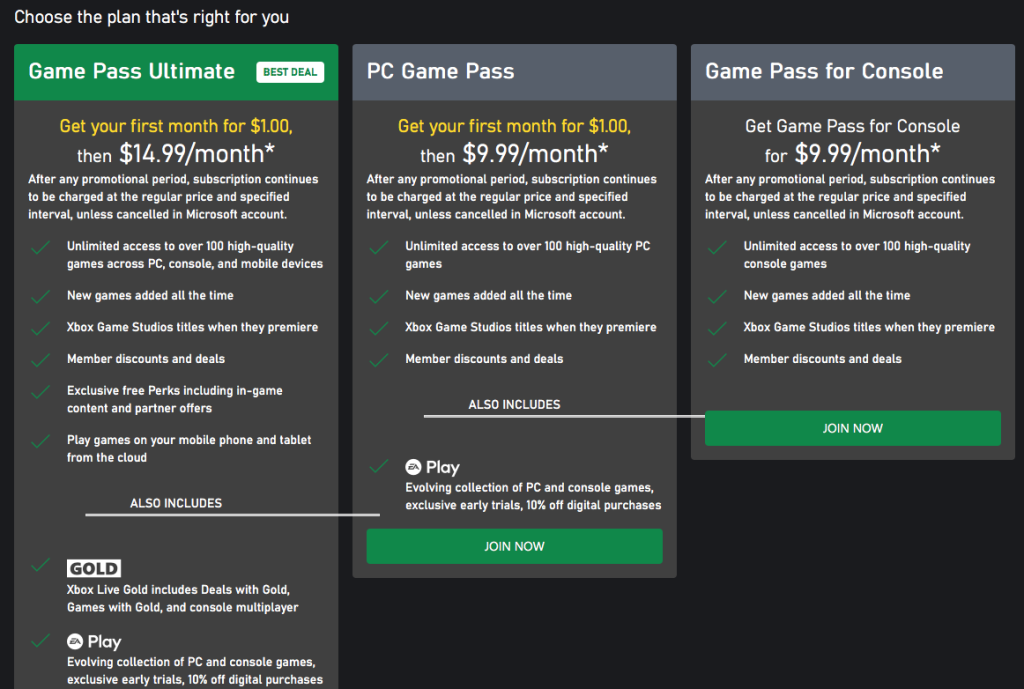Select the Game Pass Ultimate plan header
The height and width of the screenshot is (689, 1024).
coord(132,72)
